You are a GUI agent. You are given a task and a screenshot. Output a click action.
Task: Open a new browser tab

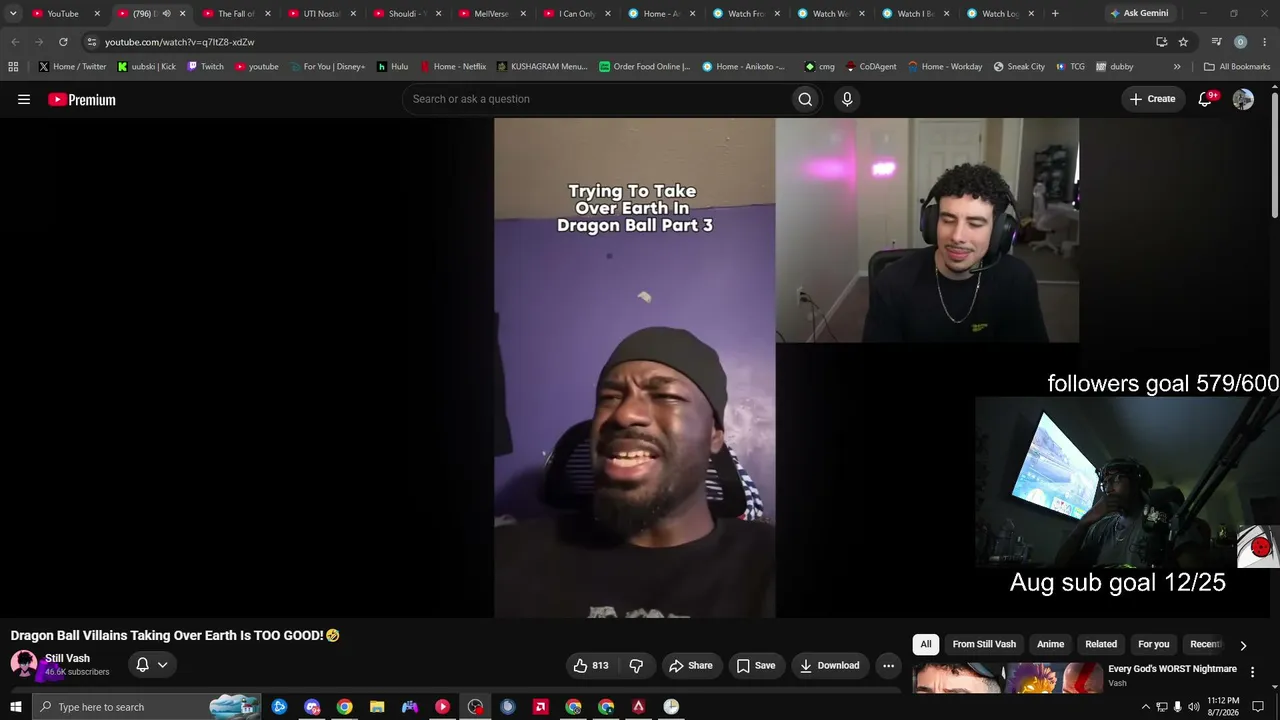click(1055, 14)
